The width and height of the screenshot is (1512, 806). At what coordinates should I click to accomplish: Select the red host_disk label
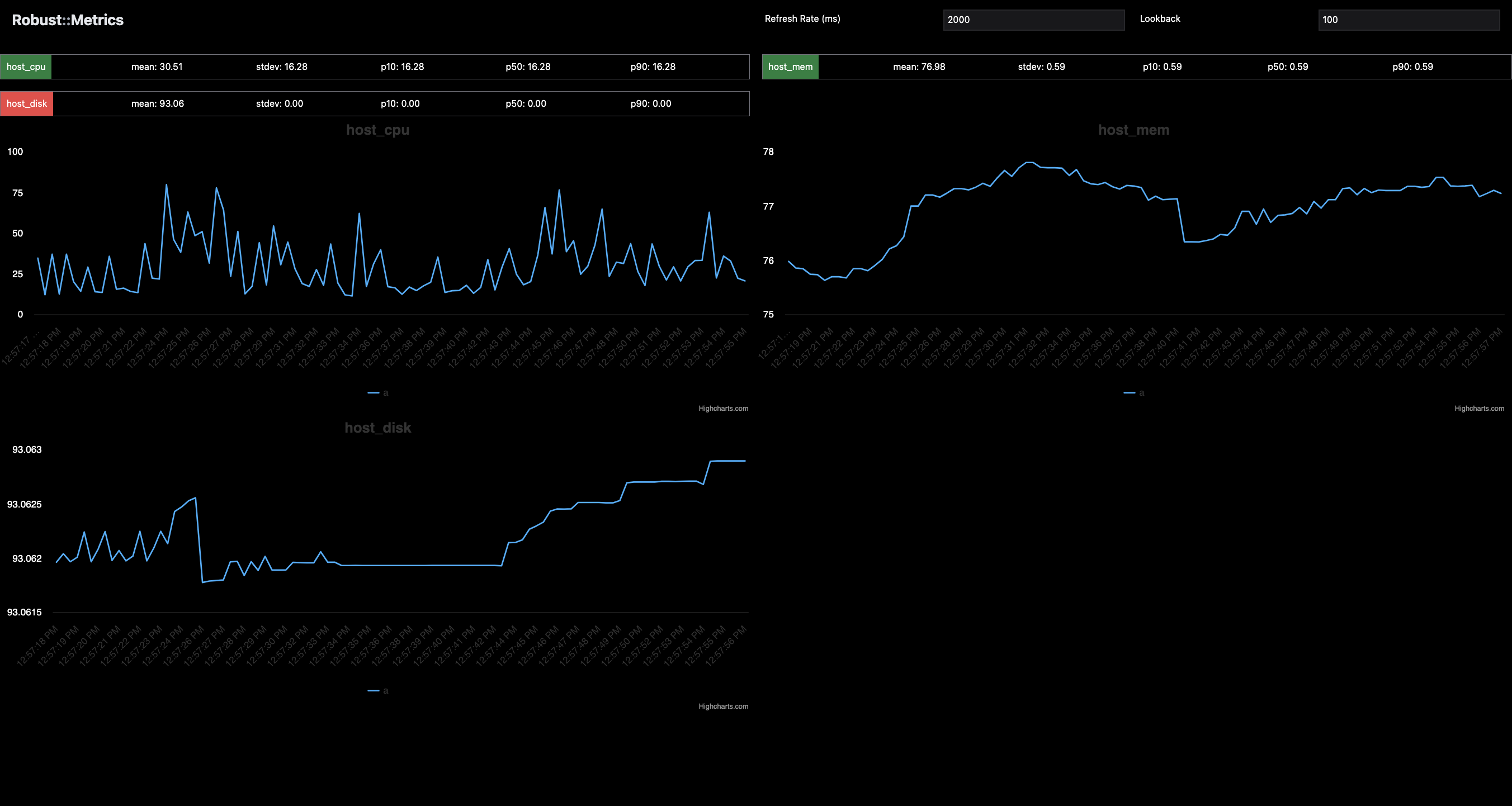(26, 104)
